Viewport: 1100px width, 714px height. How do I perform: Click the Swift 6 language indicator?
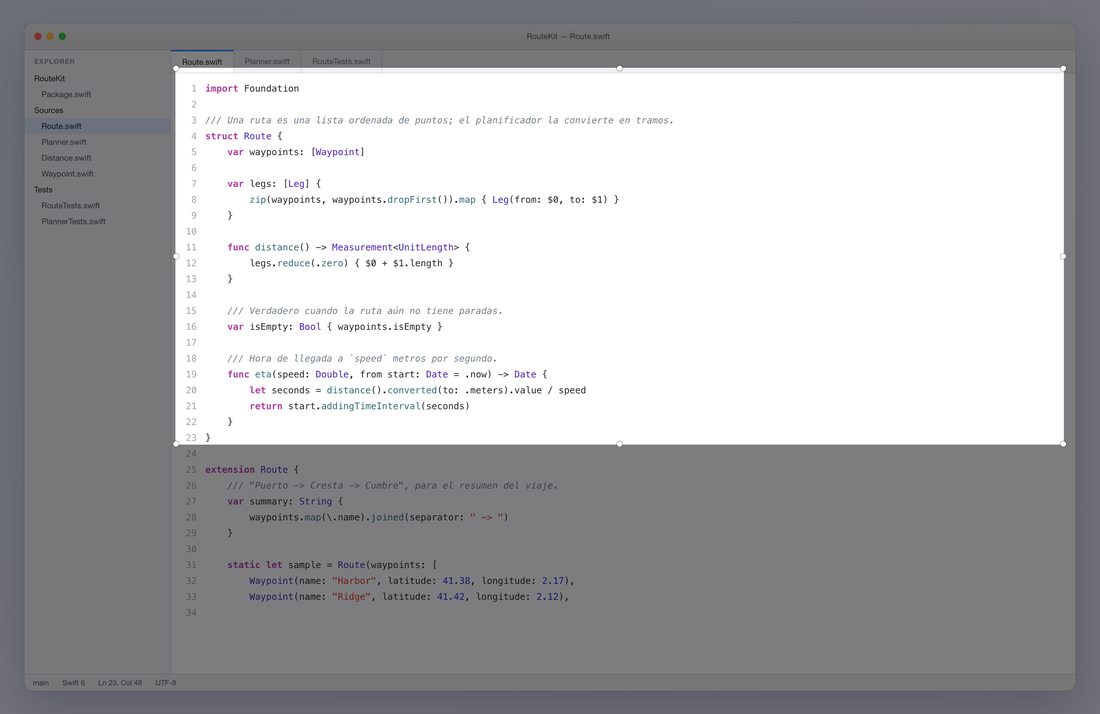point(73,682)
